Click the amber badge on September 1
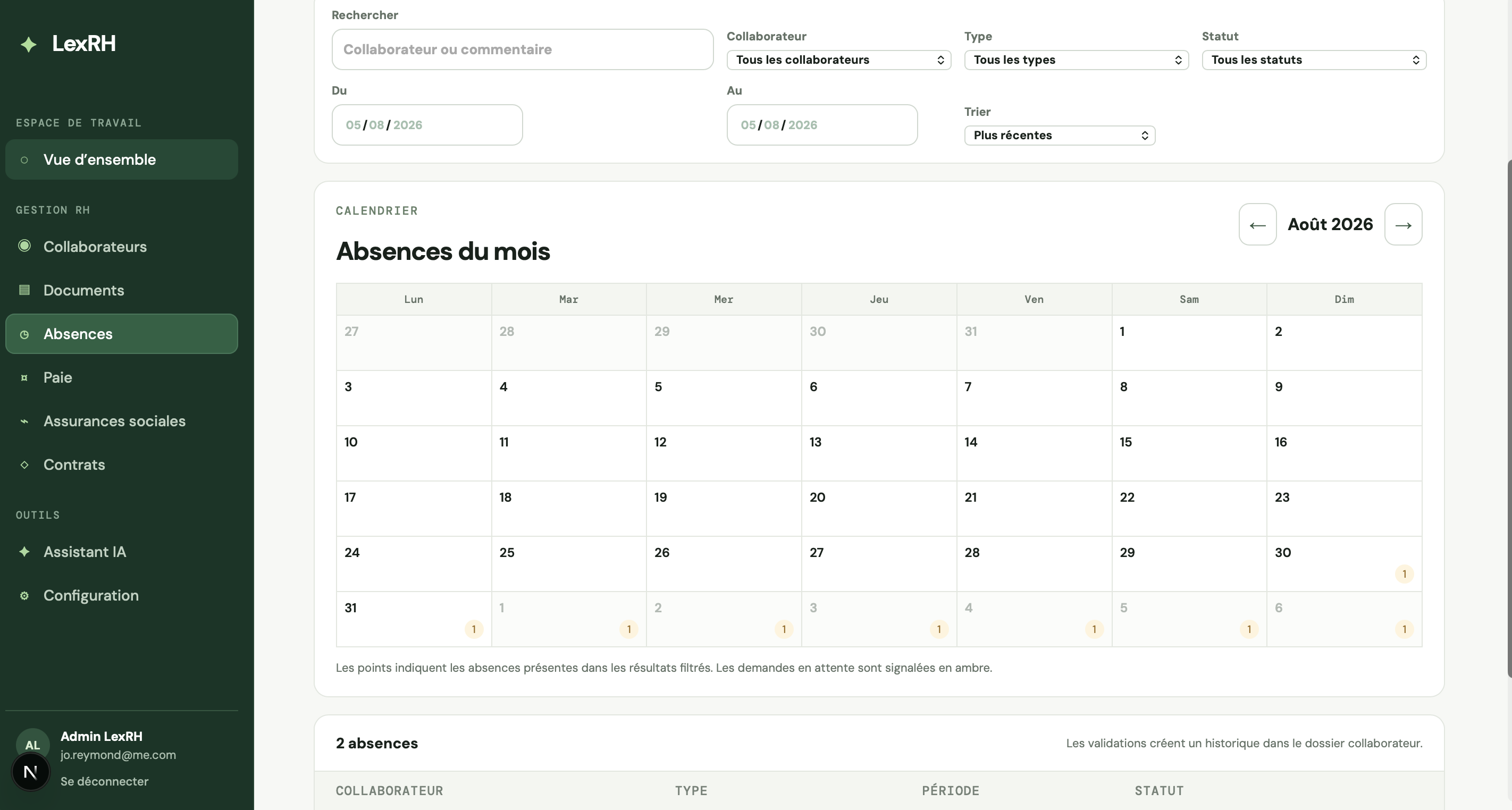The image size is (1512, 810). 628,629
